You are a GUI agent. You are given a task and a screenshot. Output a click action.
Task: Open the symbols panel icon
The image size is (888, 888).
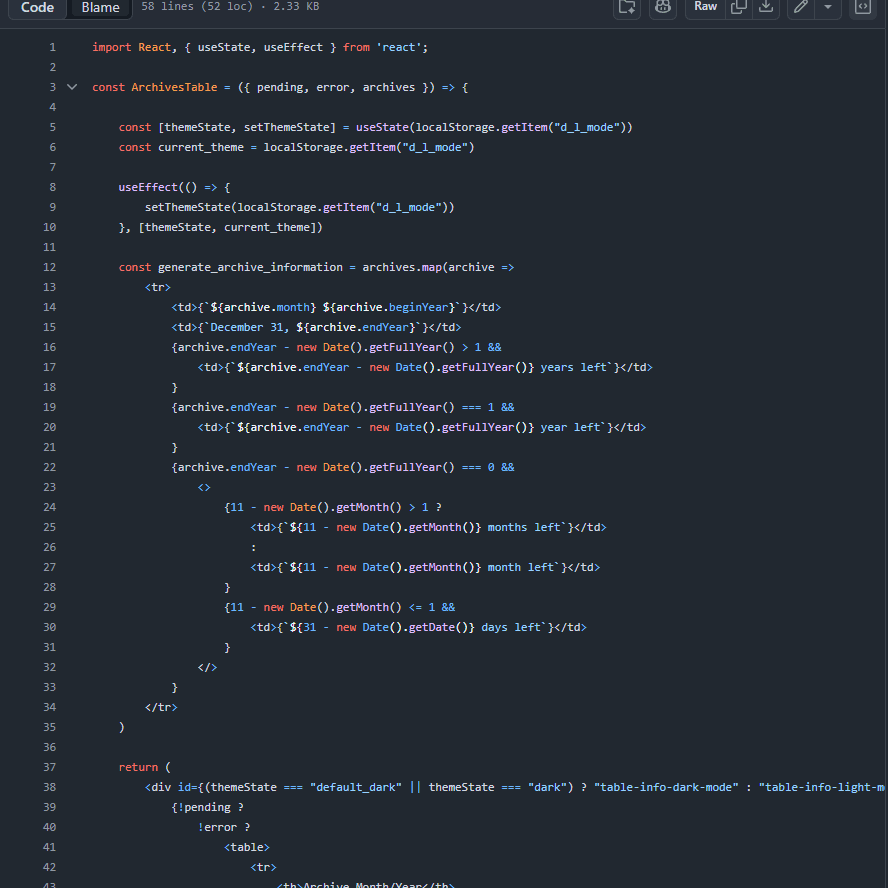point(863,7)
